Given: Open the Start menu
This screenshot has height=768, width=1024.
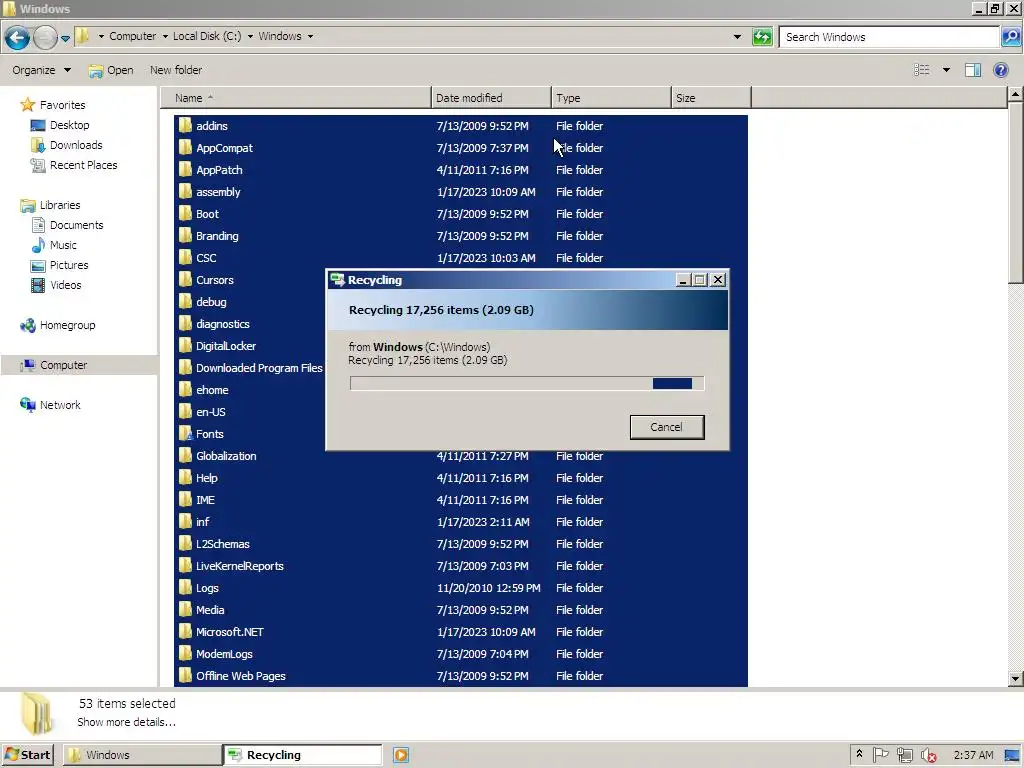Looking at the screenshot, I should (x=27, y=755).
